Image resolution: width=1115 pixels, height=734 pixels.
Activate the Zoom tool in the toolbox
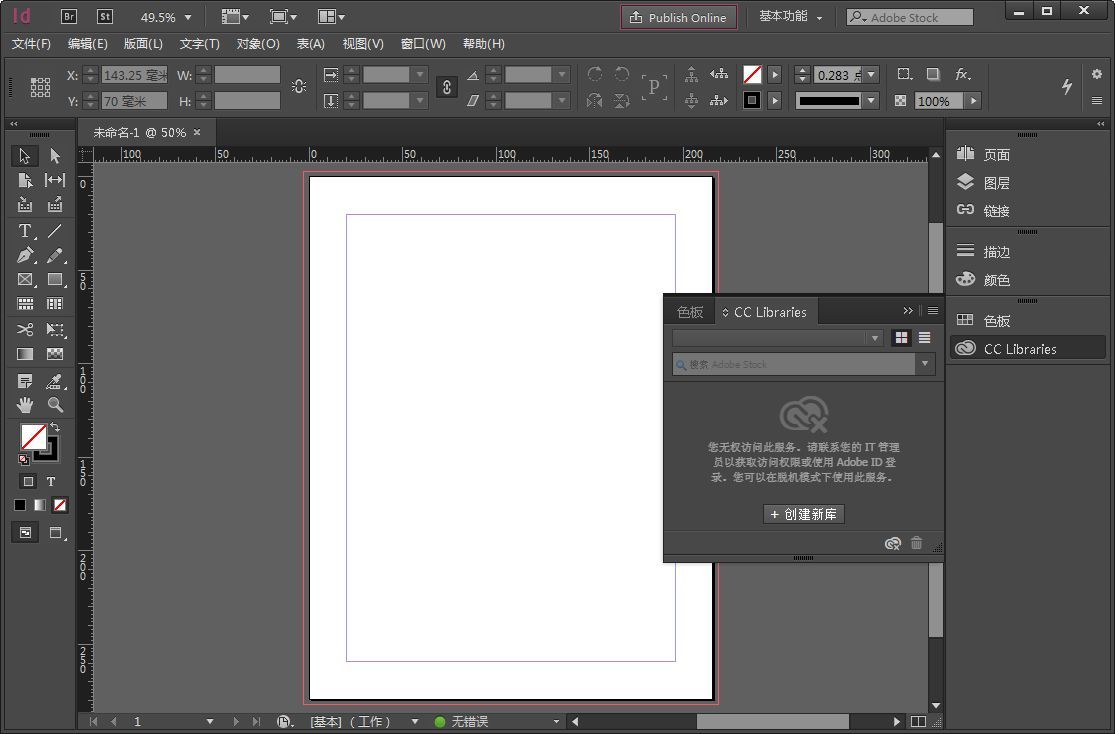click(x=55, y=405)
